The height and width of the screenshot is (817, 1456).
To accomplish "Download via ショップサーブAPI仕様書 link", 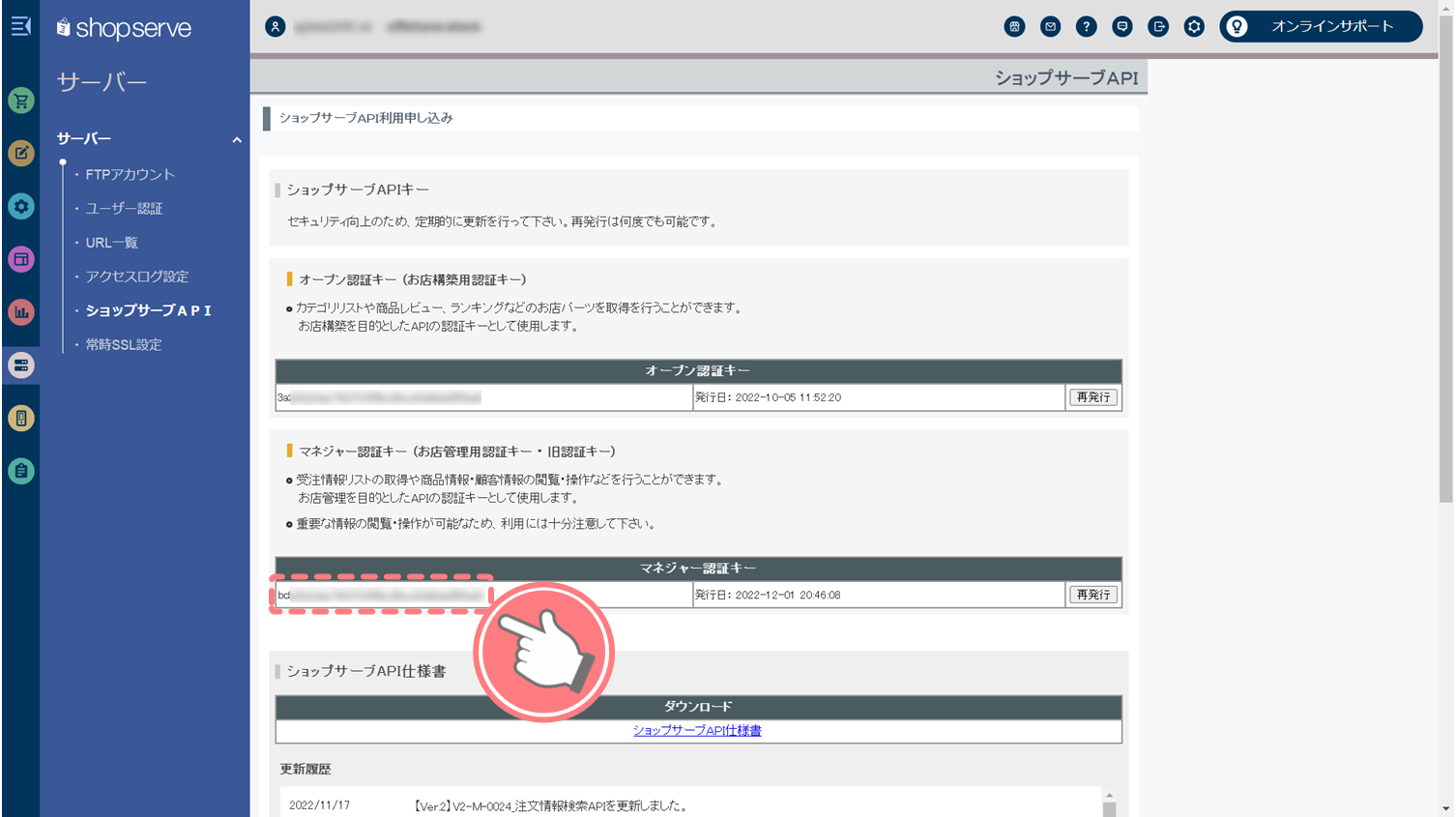I will pyautogui.click(x=697, y=731).
